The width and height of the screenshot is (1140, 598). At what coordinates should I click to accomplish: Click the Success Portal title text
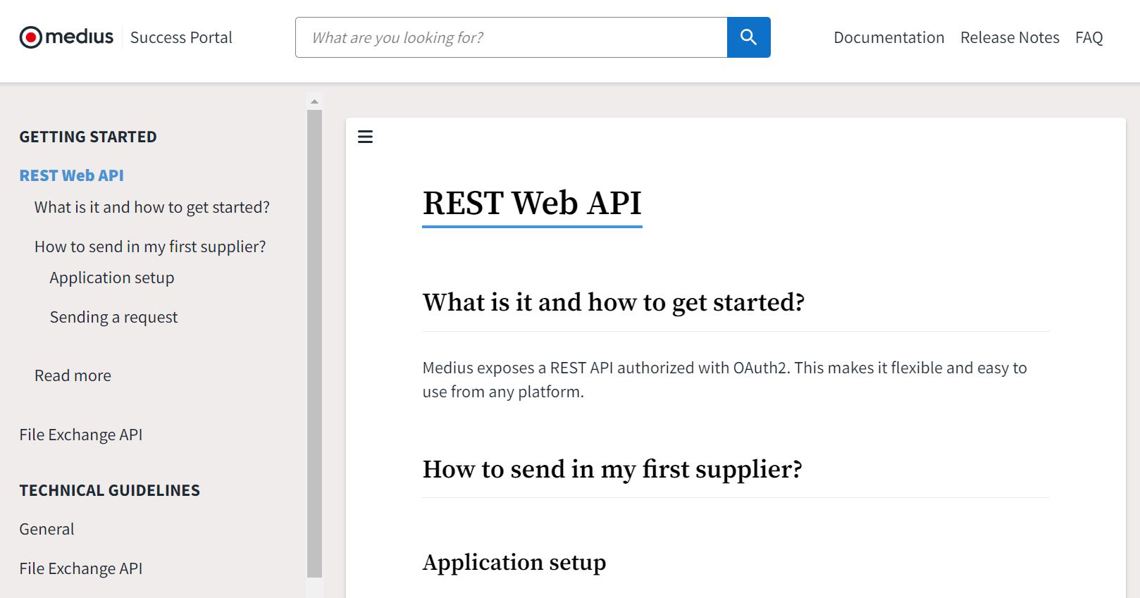coord(181,38)
